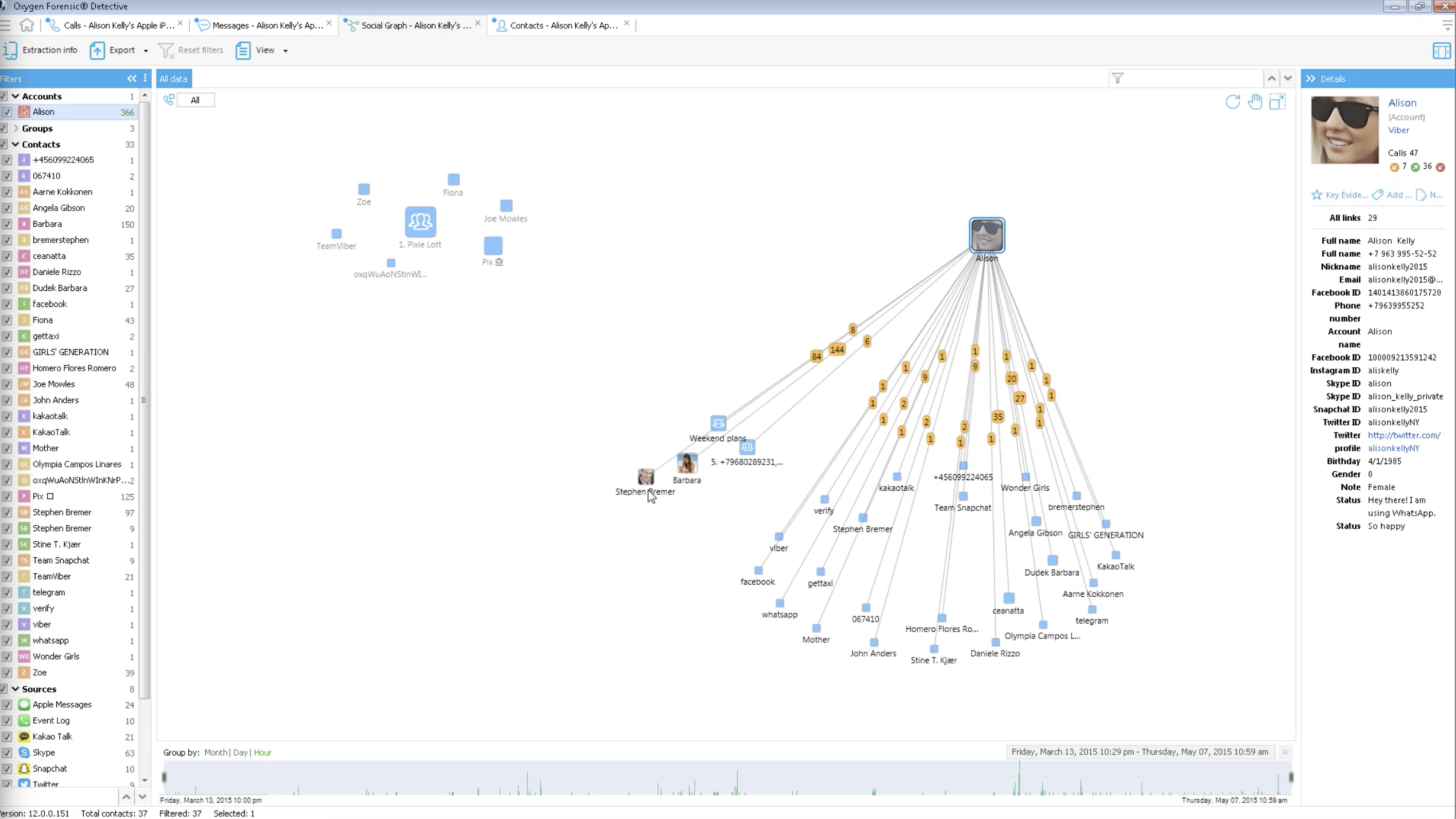This screenshot has width=1456, height=819.
Task: Select the 1. Pixie Lott group node
Action: pyautogui.click(x=421, y=222)
